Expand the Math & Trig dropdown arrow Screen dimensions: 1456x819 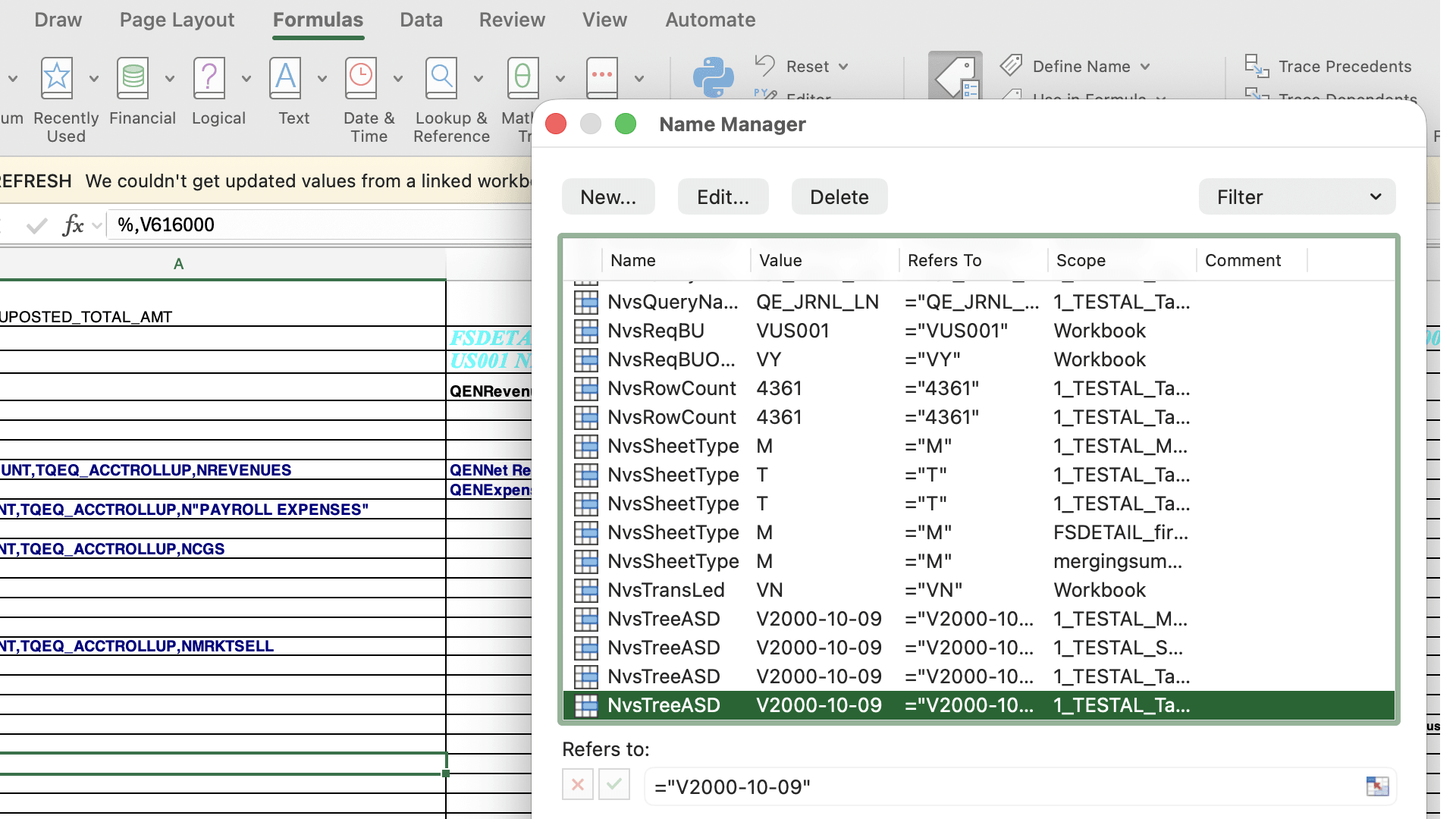coord(560,78)
